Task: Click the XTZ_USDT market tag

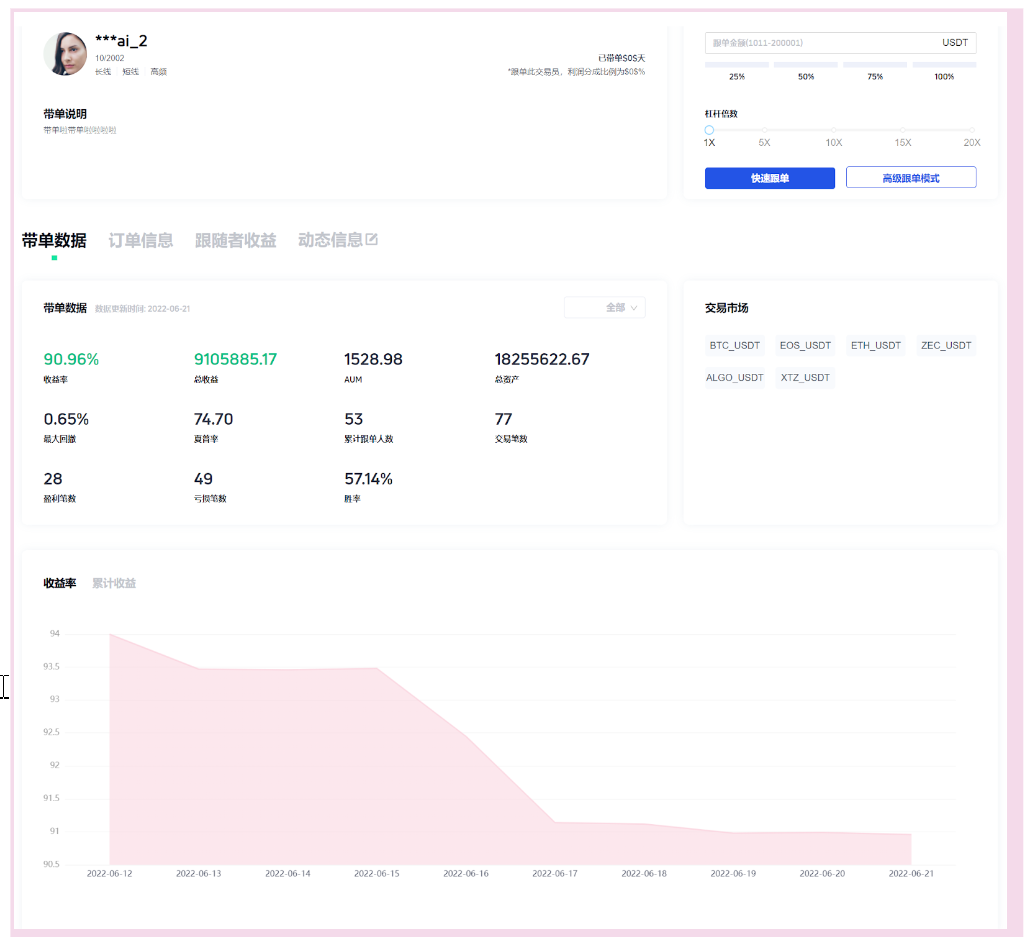Action: tap(806, 378)
